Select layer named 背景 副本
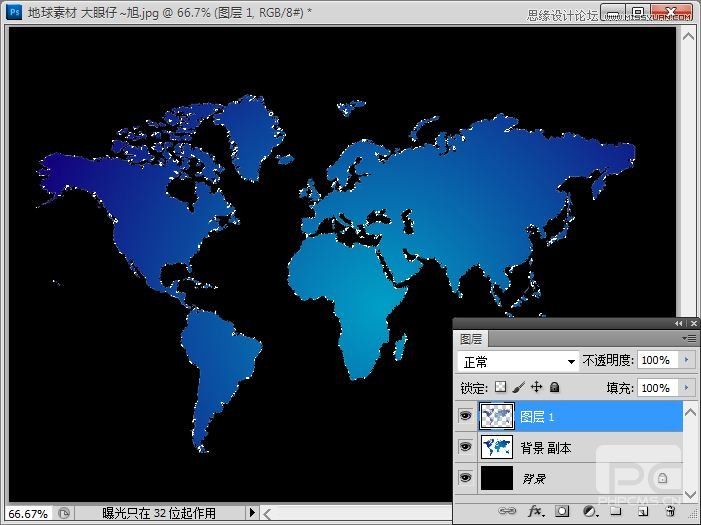The width and height of the screenshot is (701, 525). [546, 448]
